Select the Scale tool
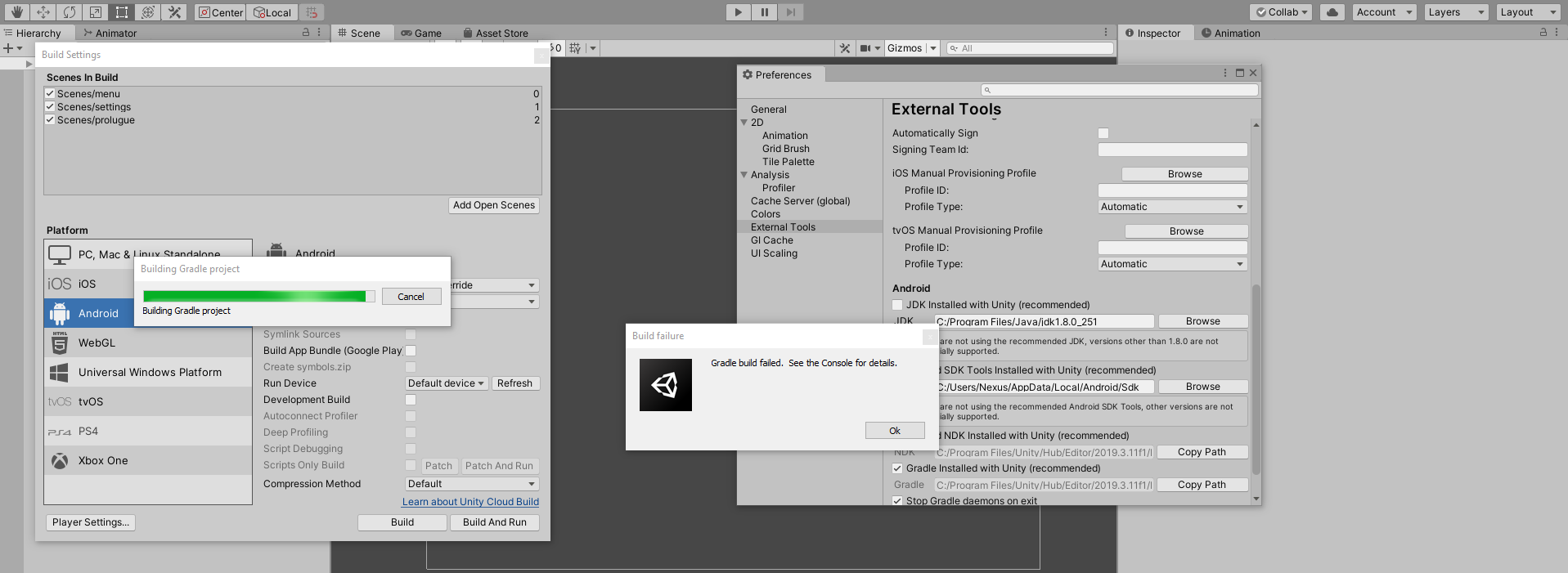The width and height of the screenshot is (1568, 573). (x=95, y=12)
